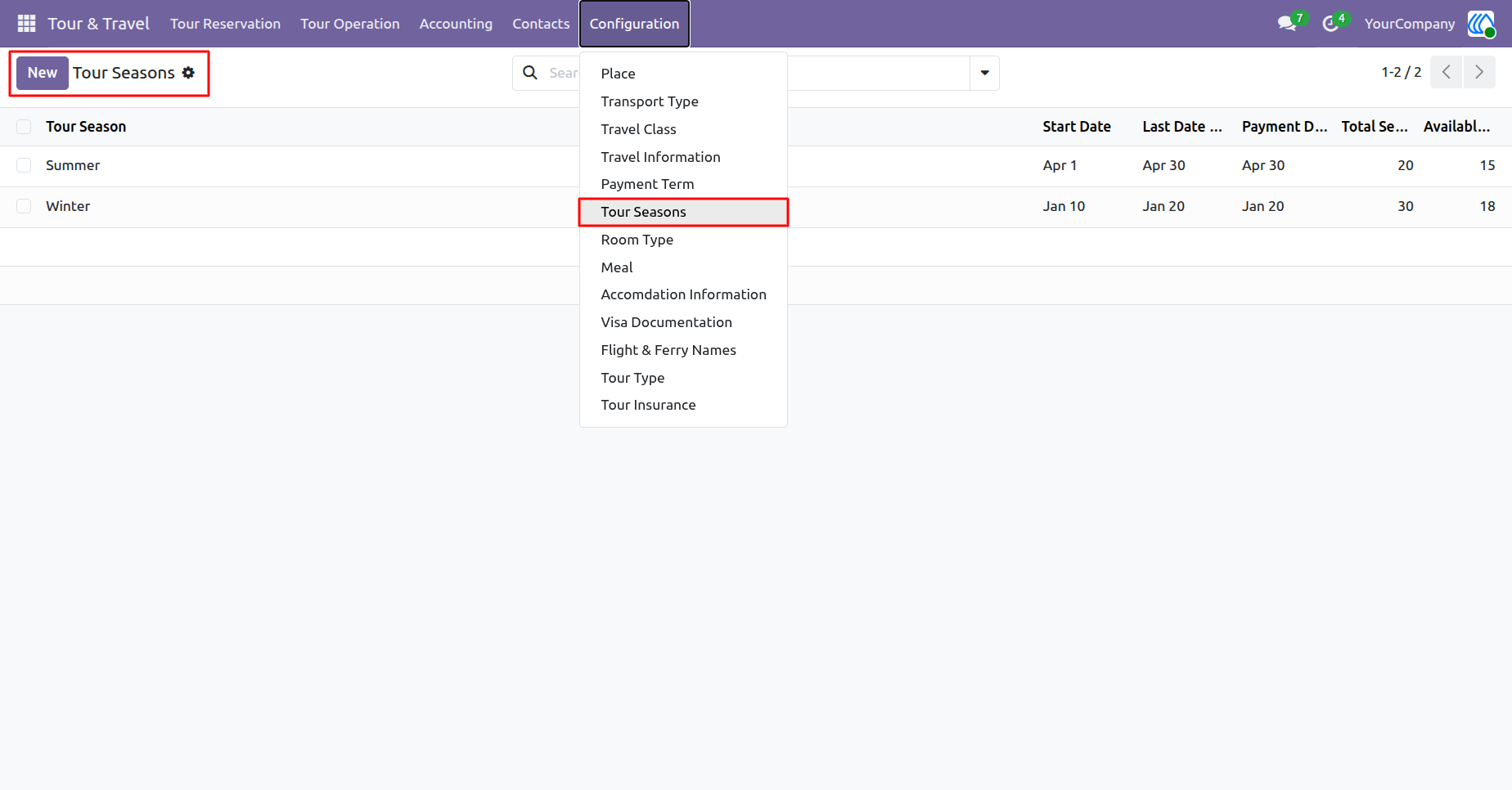Choose Tour Type in the menu
The image size is (1512, 790).
tap(683, 378)
